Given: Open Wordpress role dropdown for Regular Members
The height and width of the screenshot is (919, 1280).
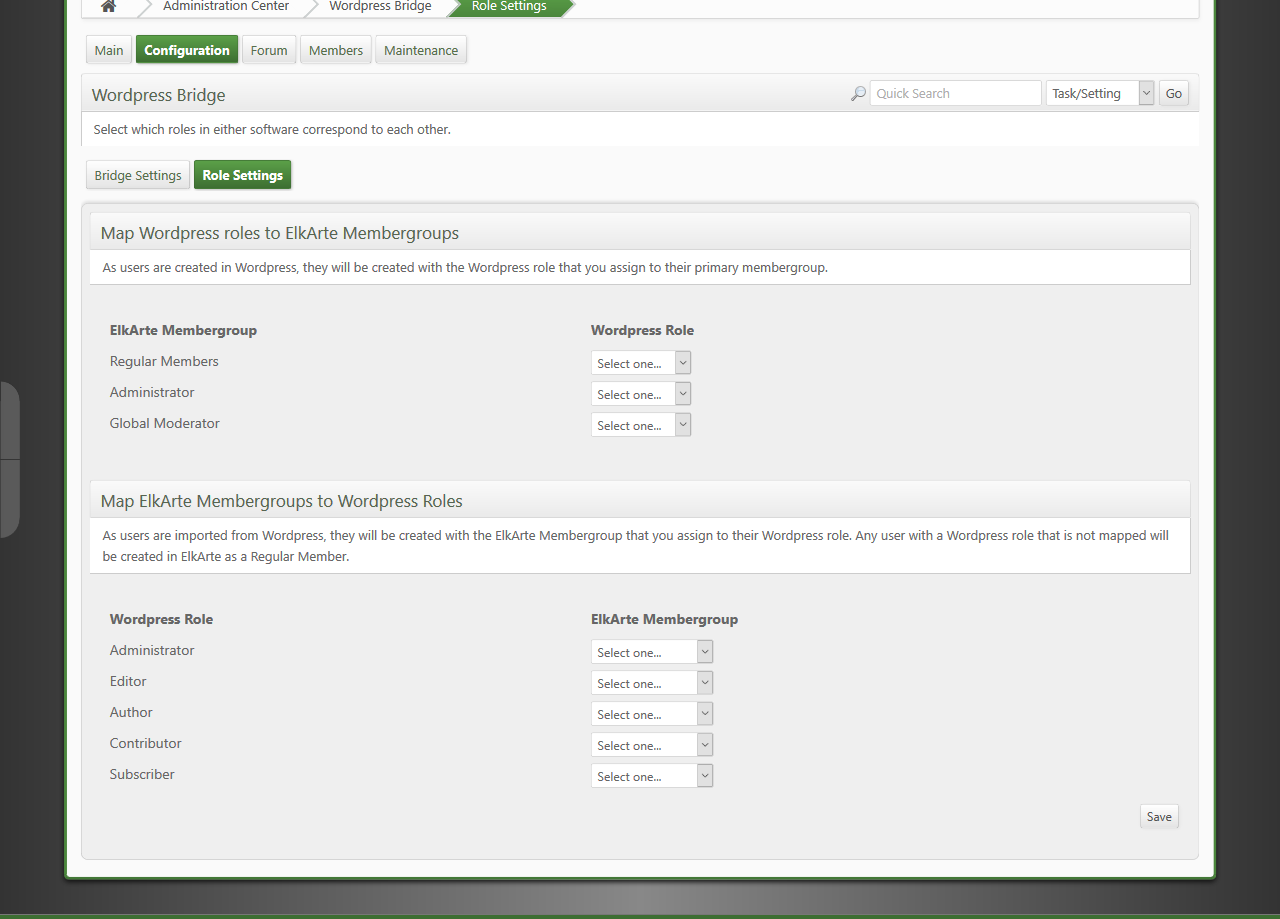Looking at the screenshot, I should (x=641, y=363).
